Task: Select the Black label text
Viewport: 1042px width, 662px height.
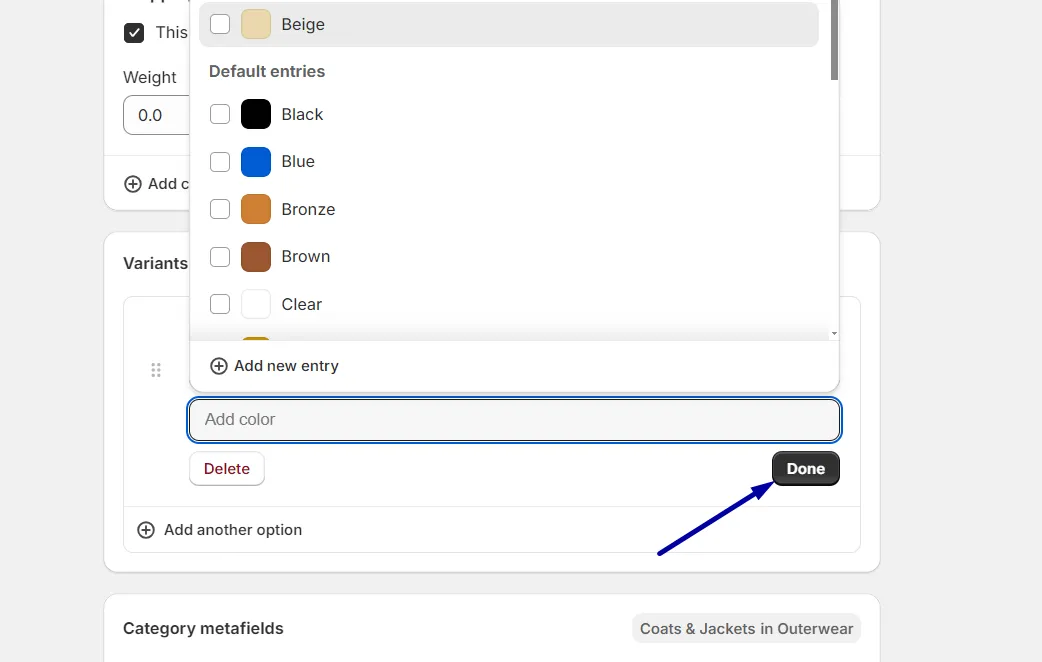Action: coord(302,114)
